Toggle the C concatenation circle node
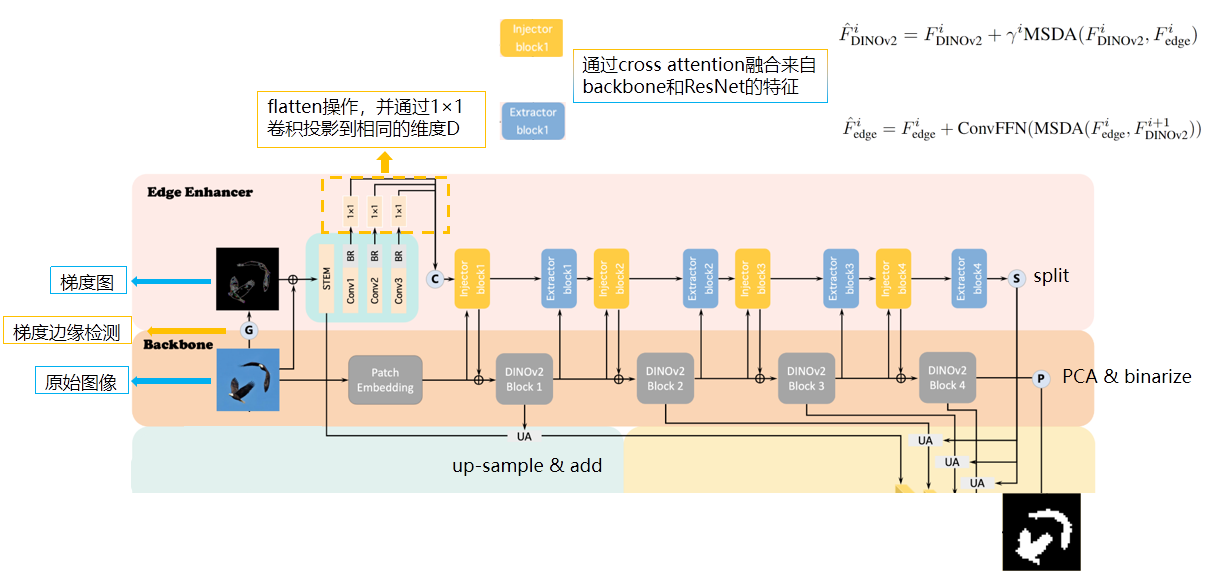 coord(435,279)
